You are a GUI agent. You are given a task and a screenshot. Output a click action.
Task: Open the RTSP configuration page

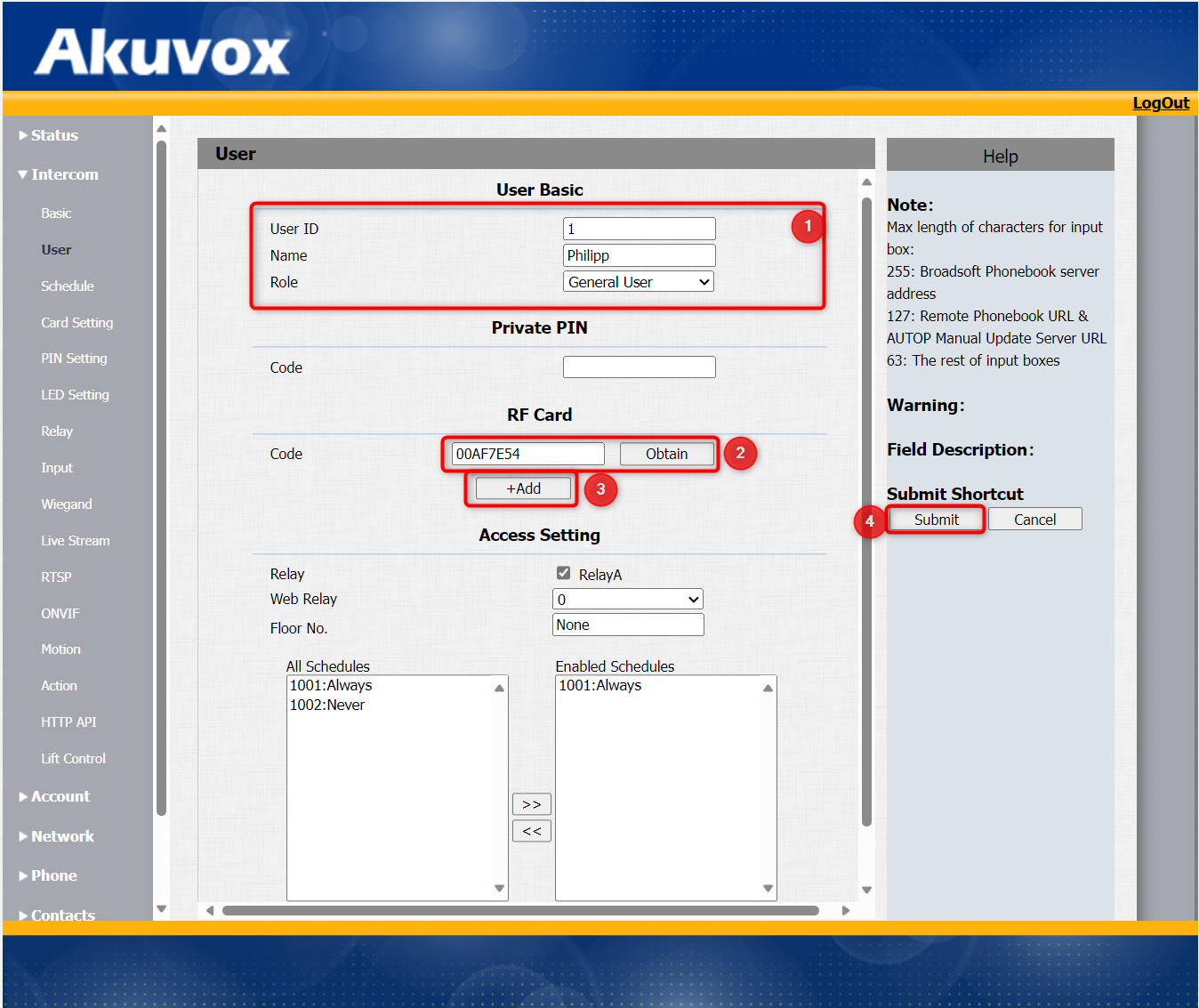56,577
